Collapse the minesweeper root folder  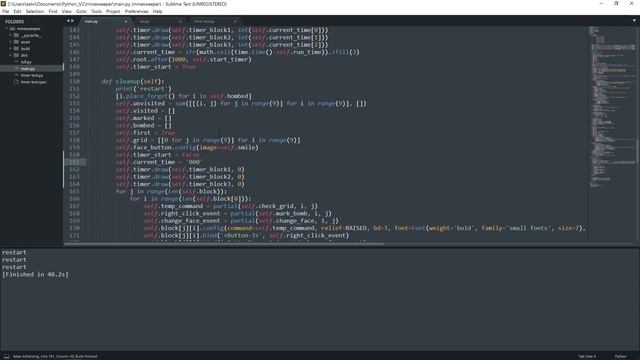click(7, 29)
